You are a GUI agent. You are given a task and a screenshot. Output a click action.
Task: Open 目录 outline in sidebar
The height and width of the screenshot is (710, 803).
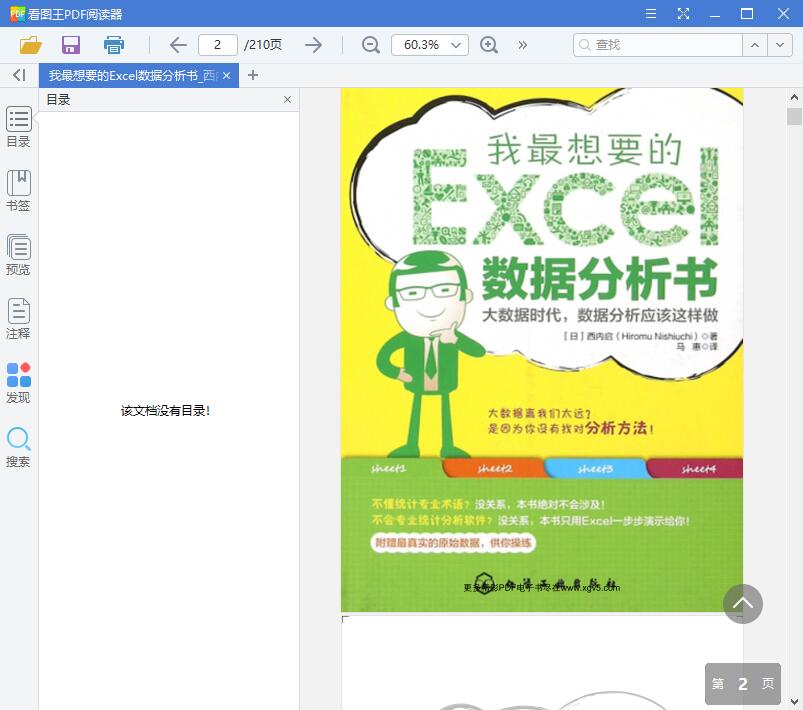[18, 127]
